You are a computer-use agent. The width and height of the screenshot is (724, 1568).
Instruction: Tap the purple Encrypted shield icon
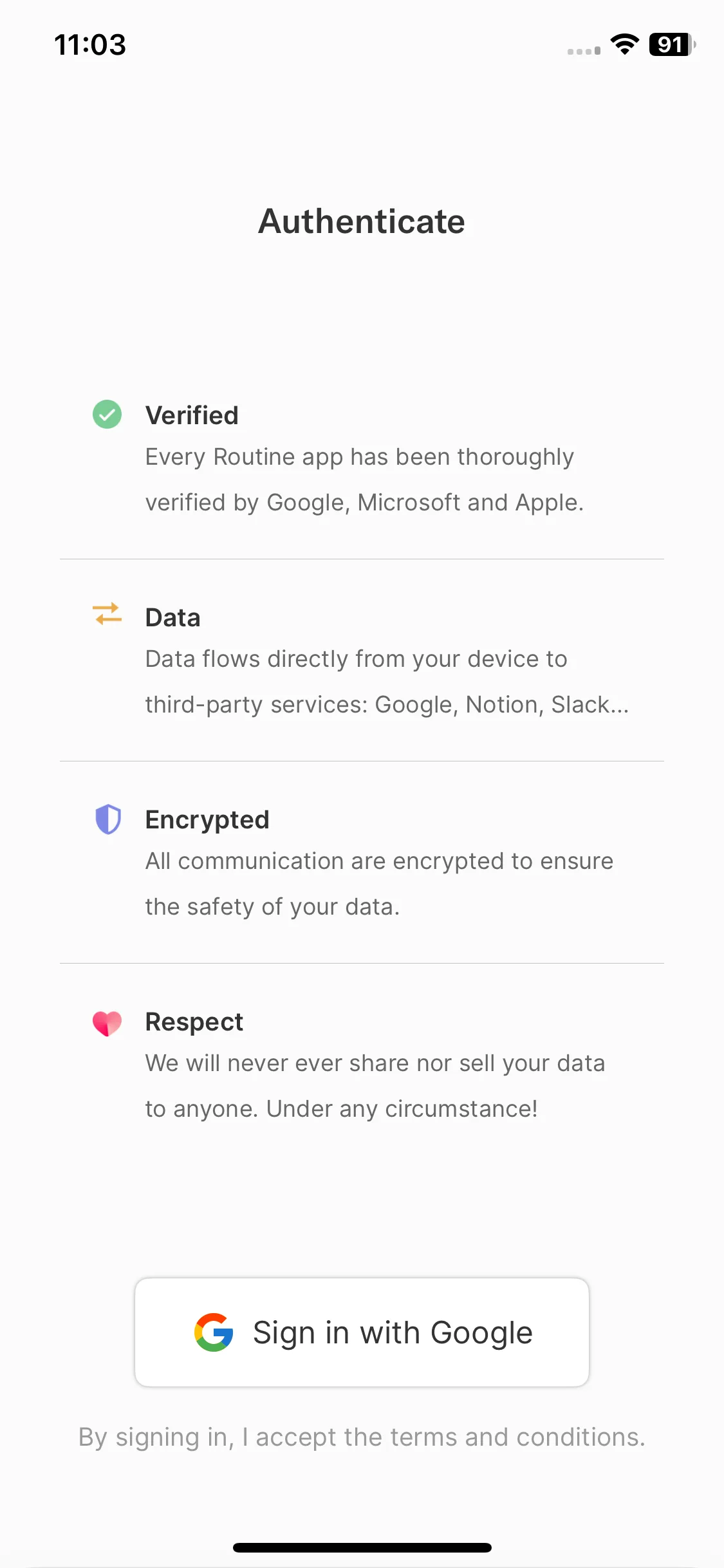[107, 819]
